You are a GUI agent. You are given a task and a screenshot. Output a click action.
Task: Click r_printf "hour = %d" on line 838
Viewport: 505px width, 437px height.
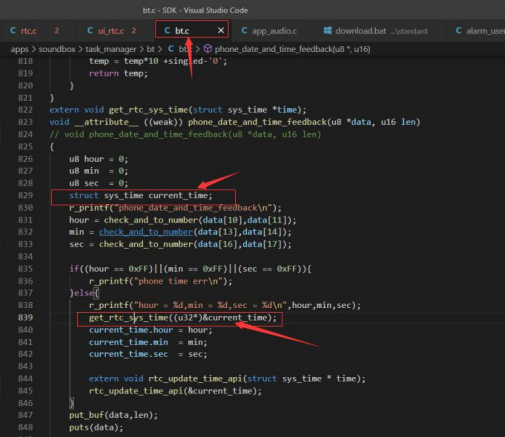point(225,305)
